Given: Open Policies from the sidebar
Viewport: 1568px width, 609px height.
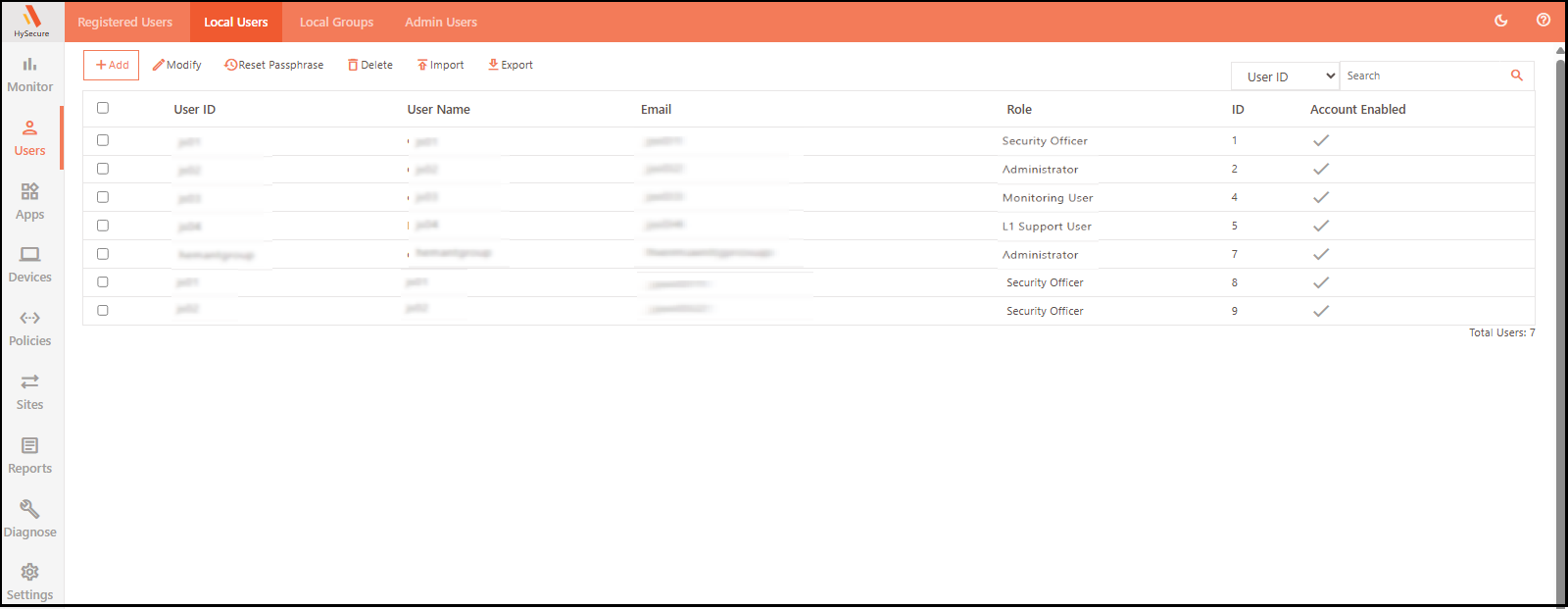Looking at the screenshot, I should click(x=30, y=329).
